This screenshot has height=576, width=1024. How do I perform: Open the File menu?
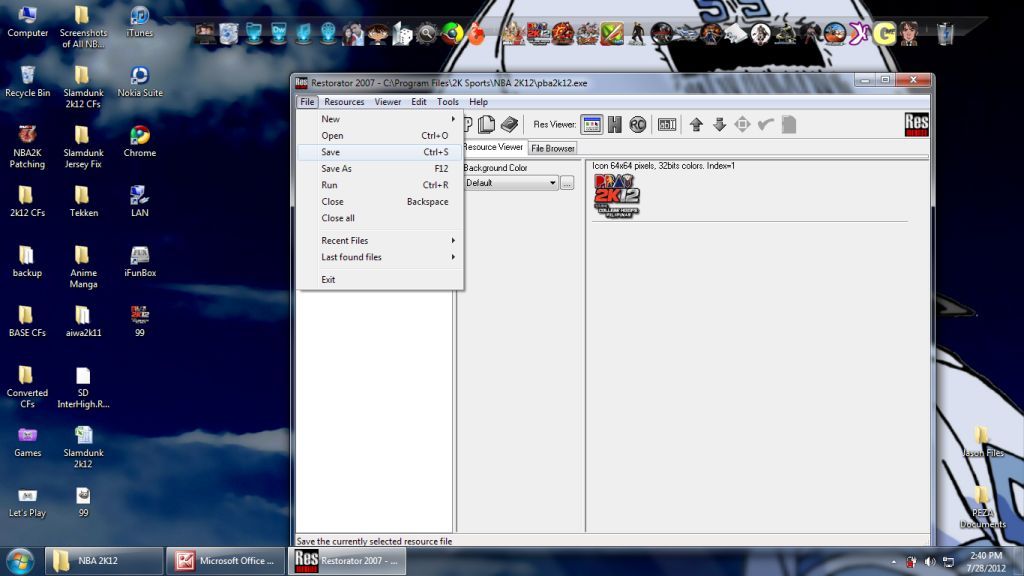pos(307,102)
